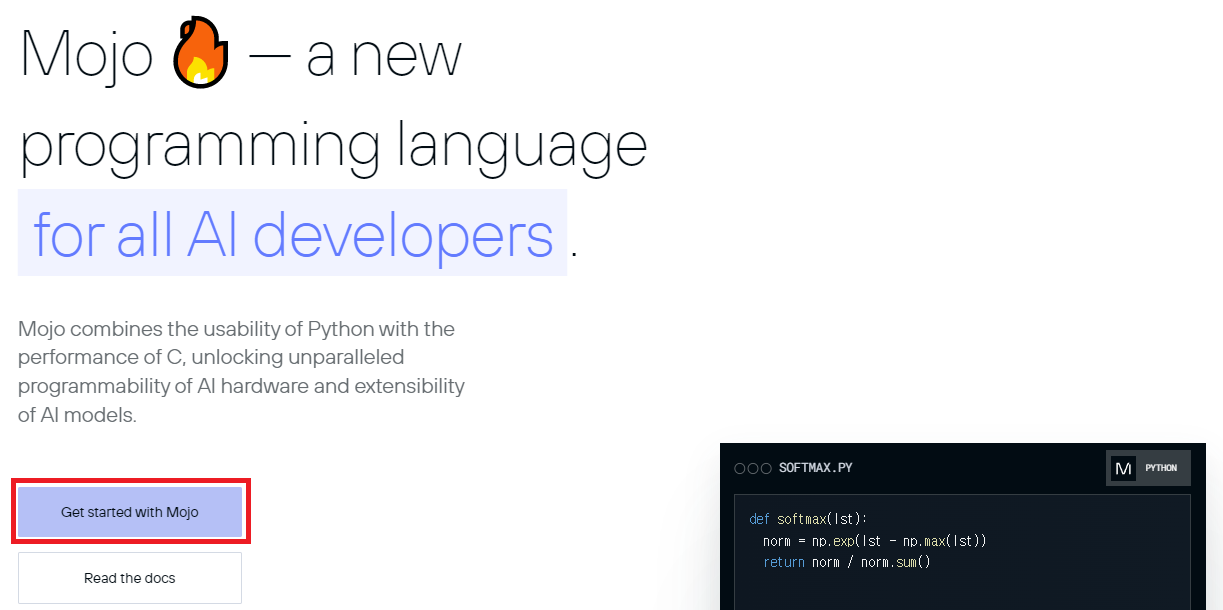Click the 'programming language' headline text
This screenshot has height=610, width=1223.
click(334, 147)
